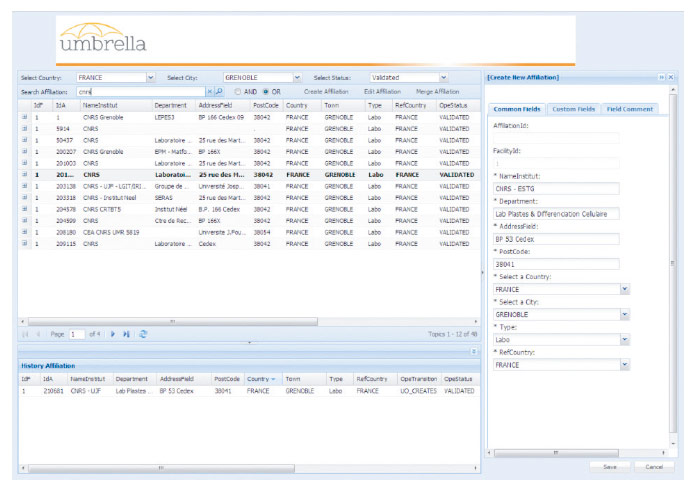Collapse the History Affiliation section toggle
Screen dimensions: 699x489
[474, 352]
